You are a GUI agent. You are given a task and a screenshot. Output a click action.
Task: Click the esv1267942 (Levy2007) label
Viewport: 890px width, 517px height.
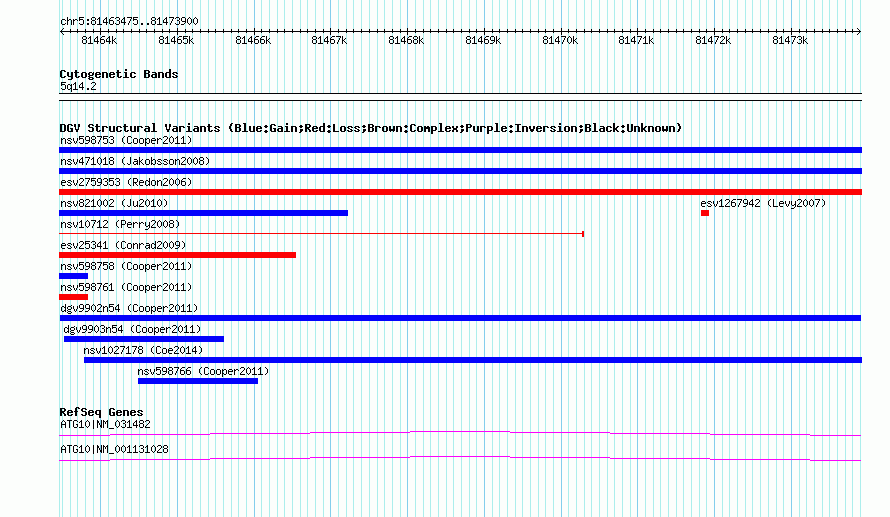click(x=763, y=203)
